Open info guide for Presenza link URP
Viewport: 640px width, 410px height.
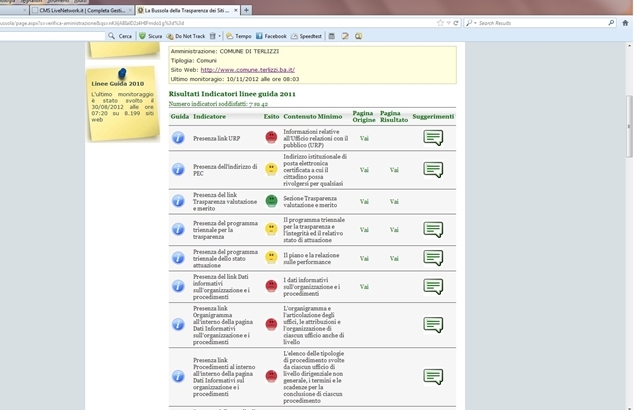(178, 138)
